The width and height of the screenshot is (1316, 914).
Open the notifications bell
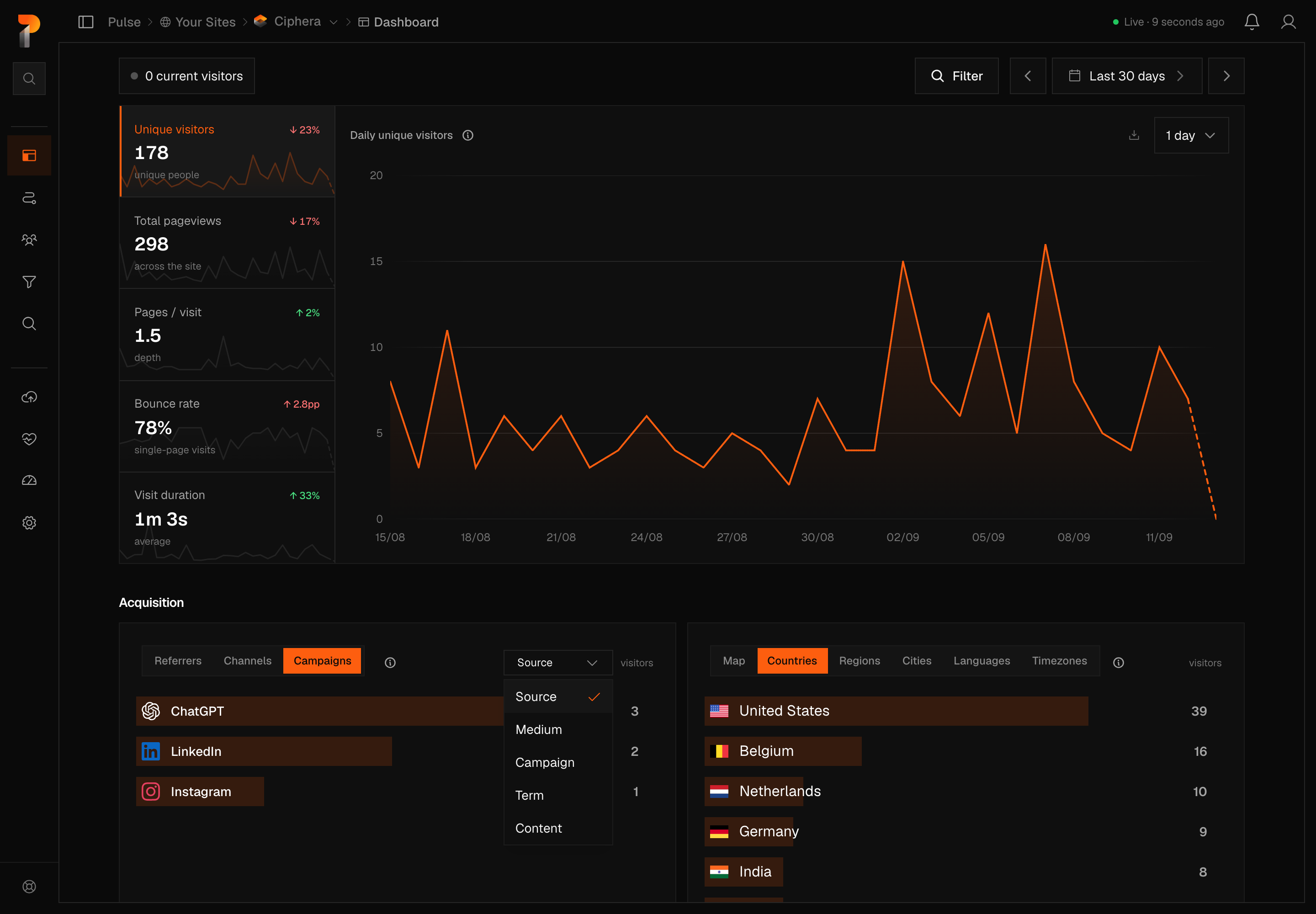tap(1252, 22)
